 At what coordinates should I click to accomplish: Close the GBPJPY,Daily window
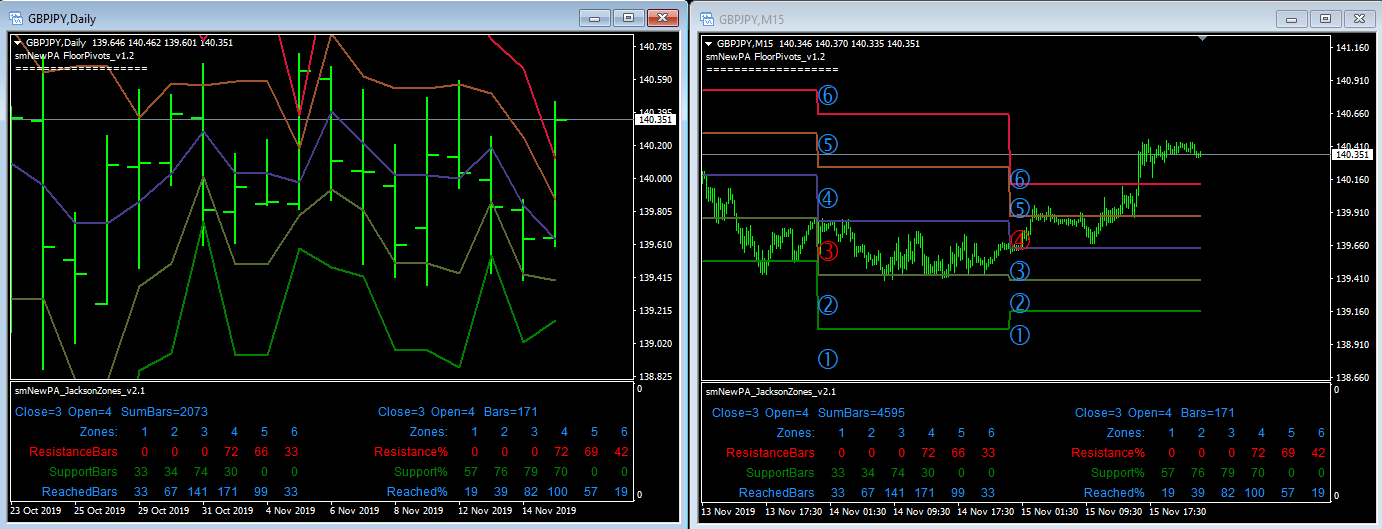click(x=662, y=18)
